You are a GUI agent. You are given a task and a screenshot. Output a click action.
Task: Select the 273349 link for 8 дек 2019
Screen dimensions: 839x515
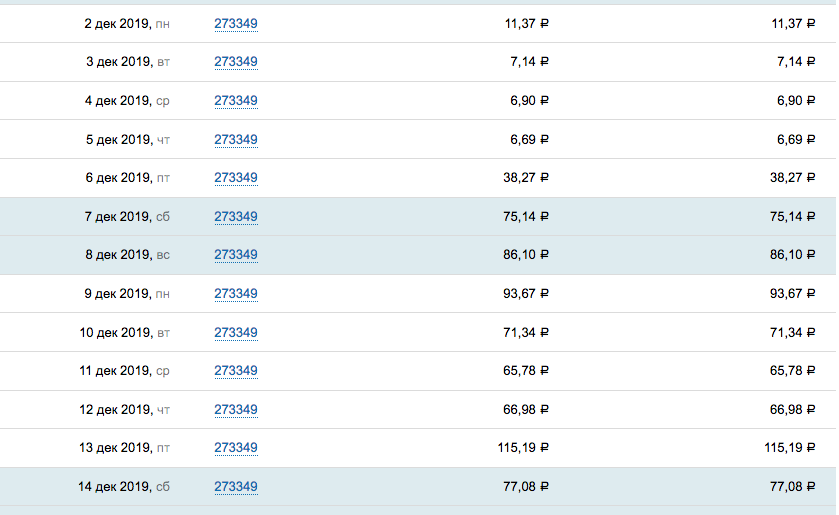pyautogui.click(x=236, y=255)
